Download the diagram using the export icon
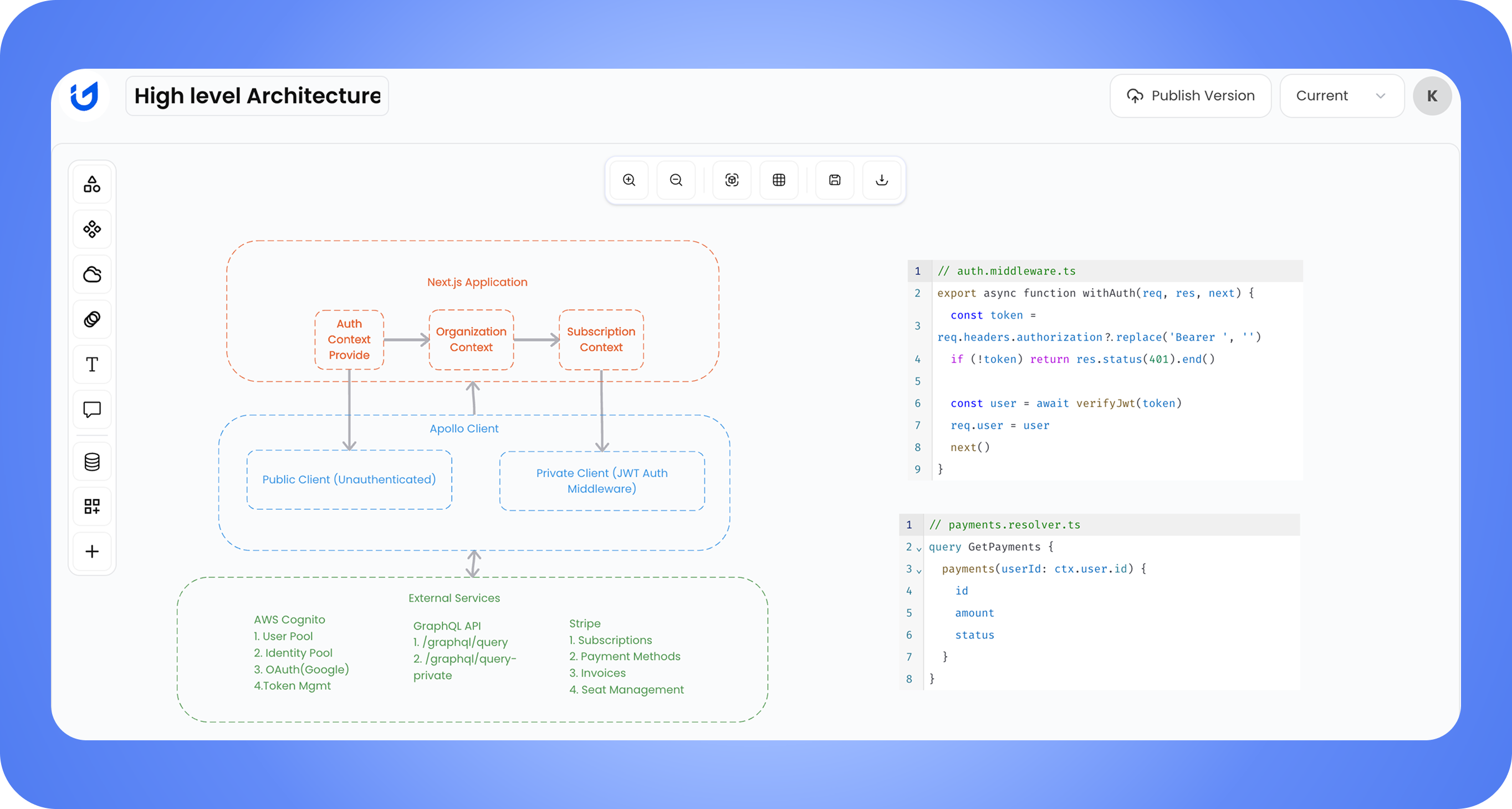This screenshot has width=1512, height=809. tap(881, 180)
